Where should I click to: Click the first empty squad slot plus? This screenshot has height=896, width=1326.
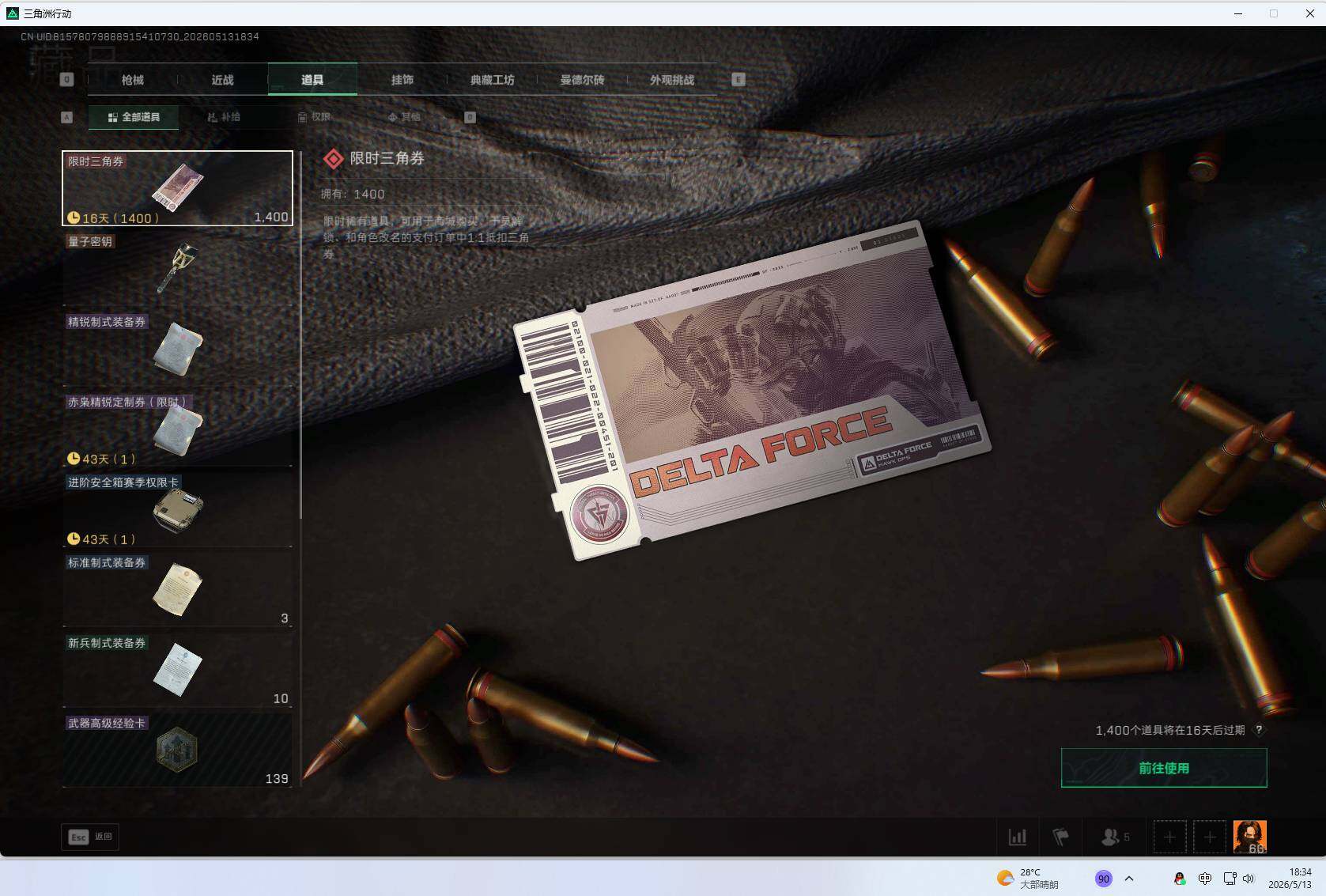(x=1169, y=837)
